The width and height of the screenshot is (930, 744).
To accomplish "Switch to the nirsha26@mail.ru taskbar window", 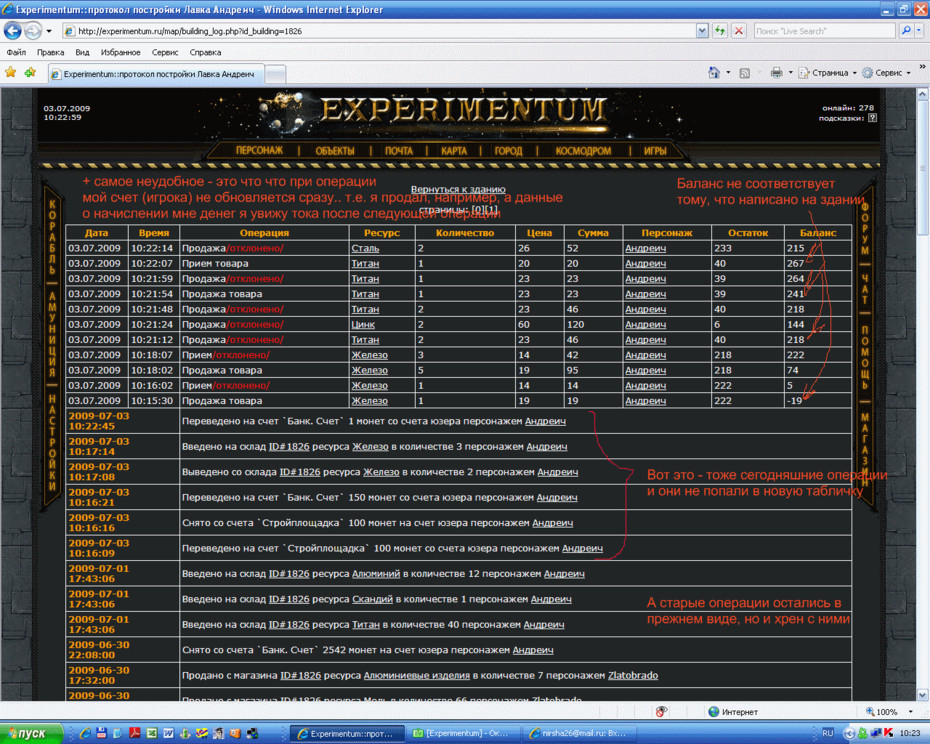I will point(581,733).
